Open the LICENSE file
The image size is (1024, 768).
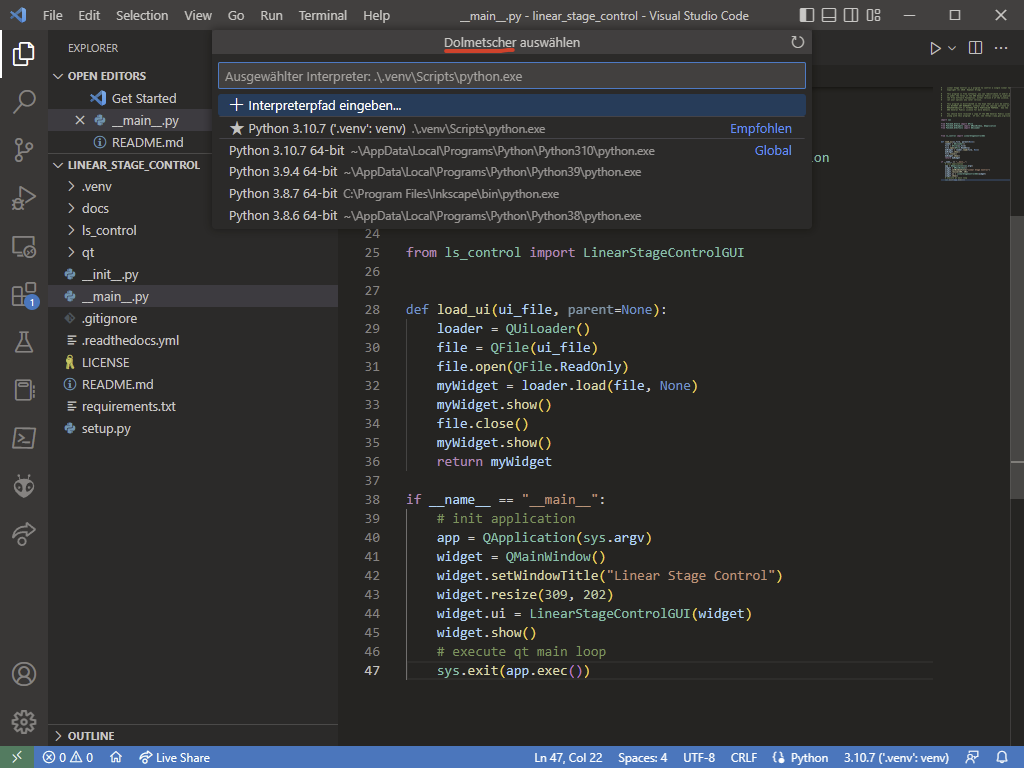point(105,362)
